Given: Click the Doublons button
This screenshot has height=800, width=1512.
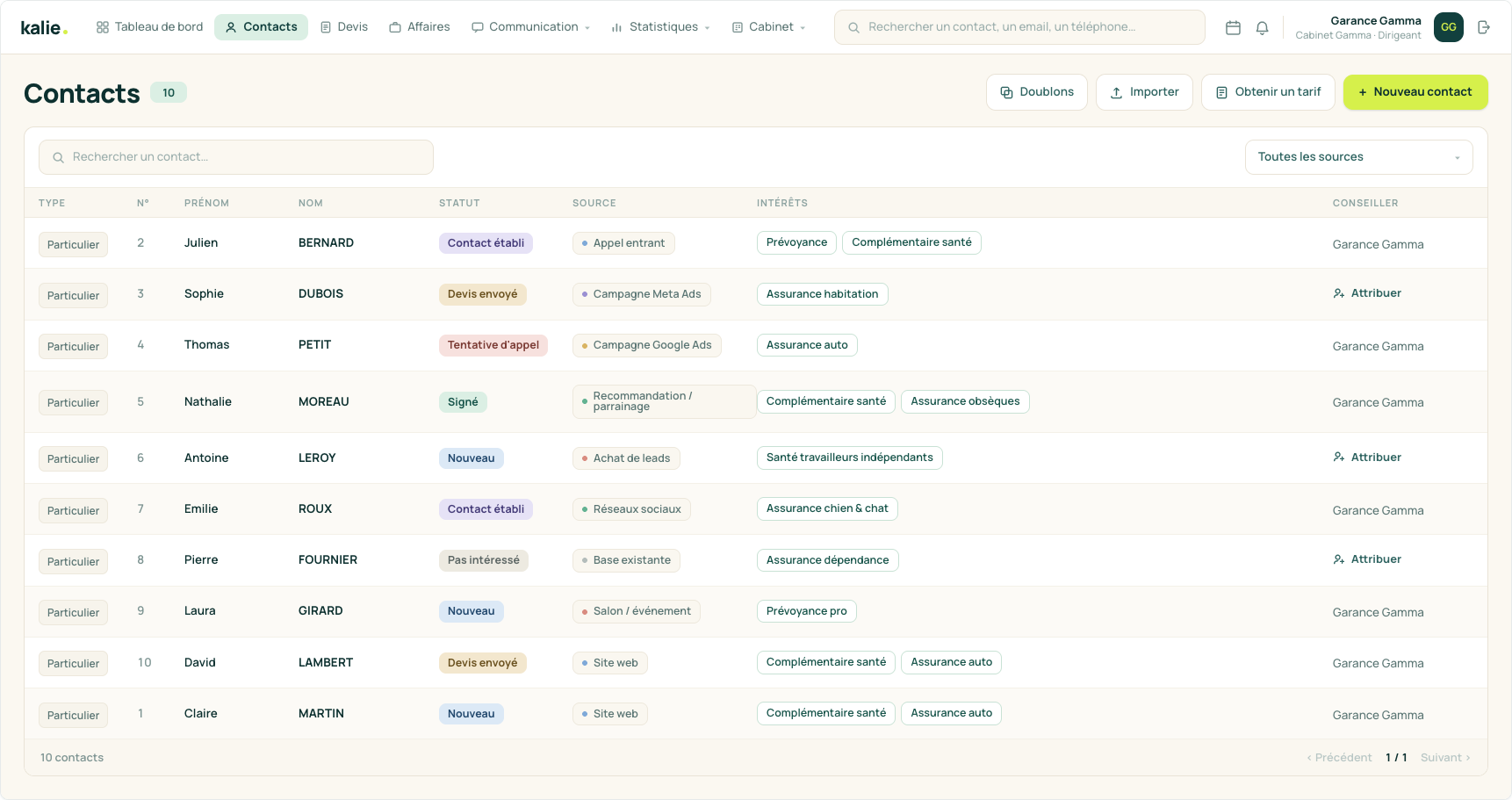Looking at the screenshot, I should coord(1037,92).
